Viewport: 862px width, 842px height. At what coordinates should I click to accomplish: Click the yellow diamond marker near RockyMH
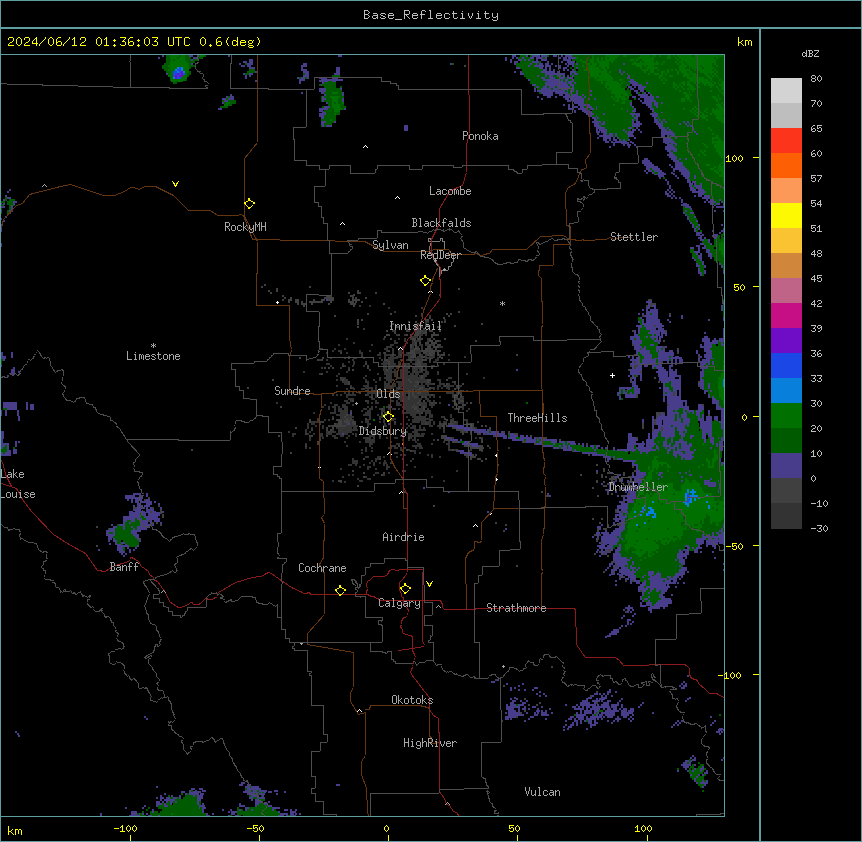(250, 204)
